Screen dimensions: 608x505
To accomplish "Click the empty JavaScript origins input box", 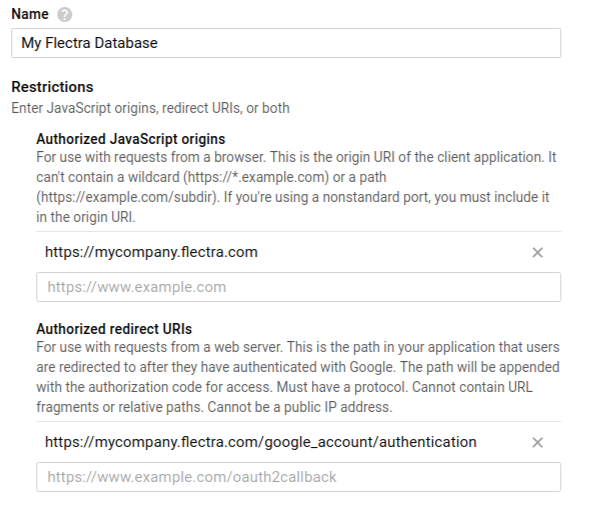I will pos(299,287).
